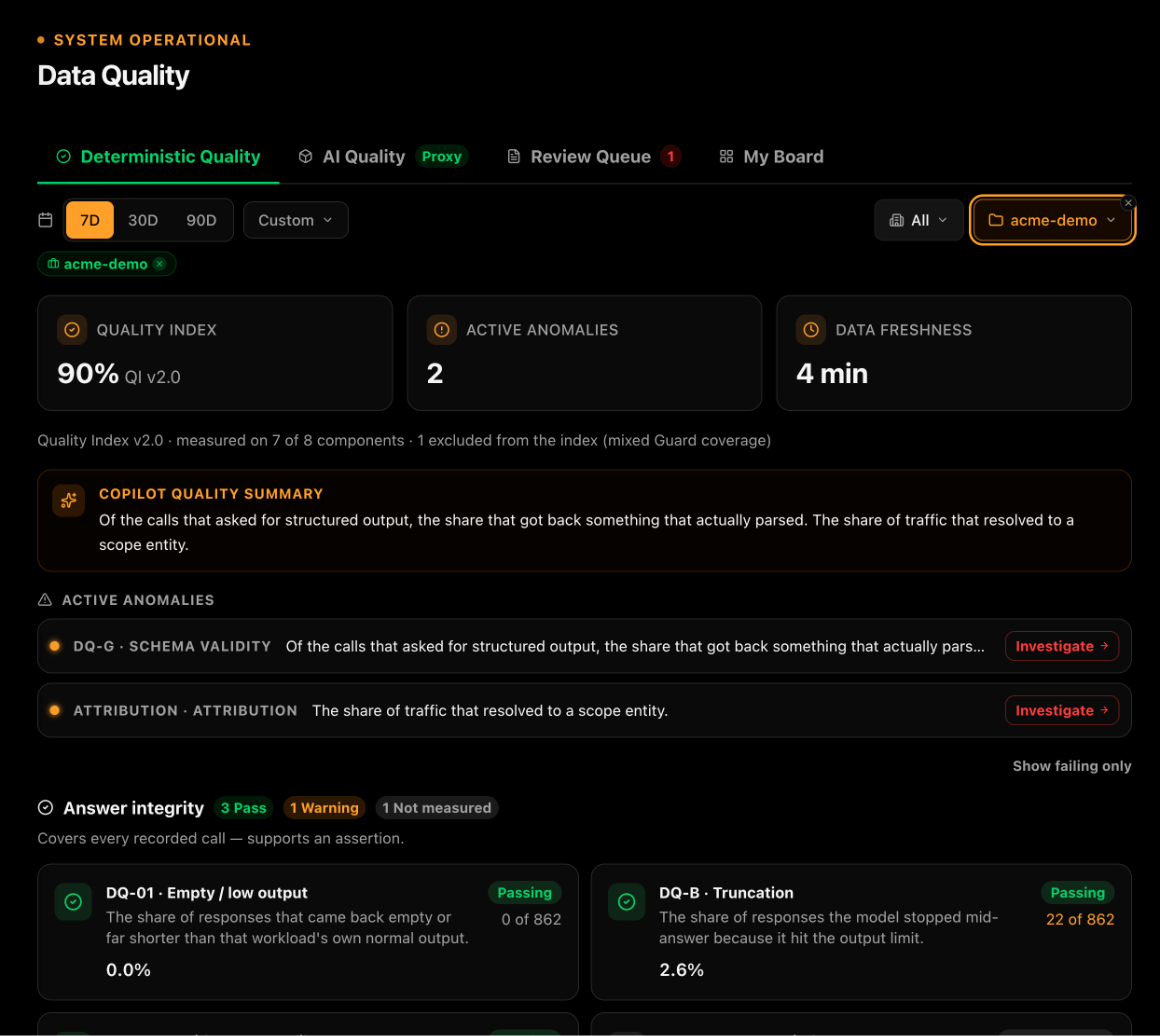Click the Quality Index check icon
Image resolution: width=1160 pixels, height=1036 pixels.
pyautogui.click(x=72, y=330)
